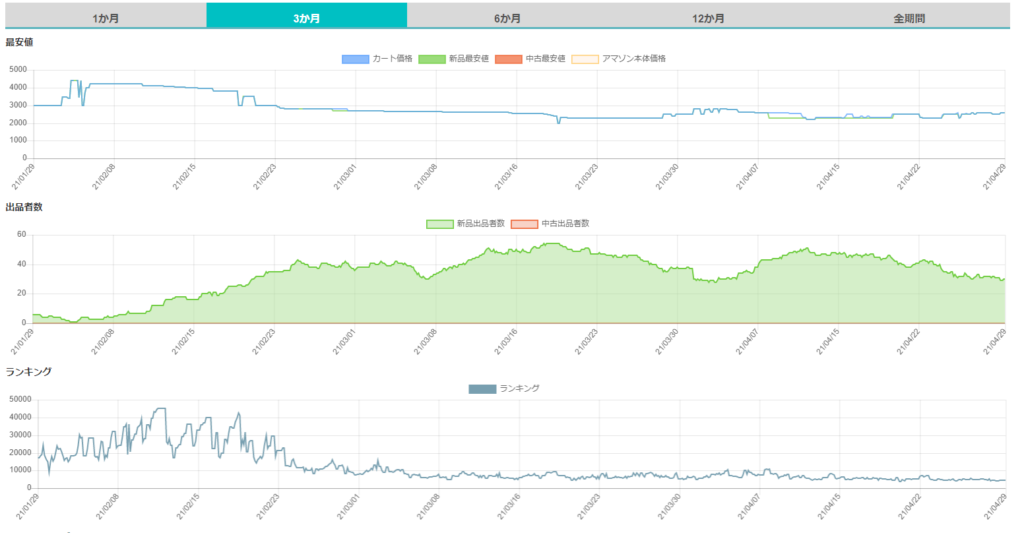Image resolution: width=1024 pixels, height=533 pixels.
Task: Click the ランキング section heading at left
Action: 28,372
